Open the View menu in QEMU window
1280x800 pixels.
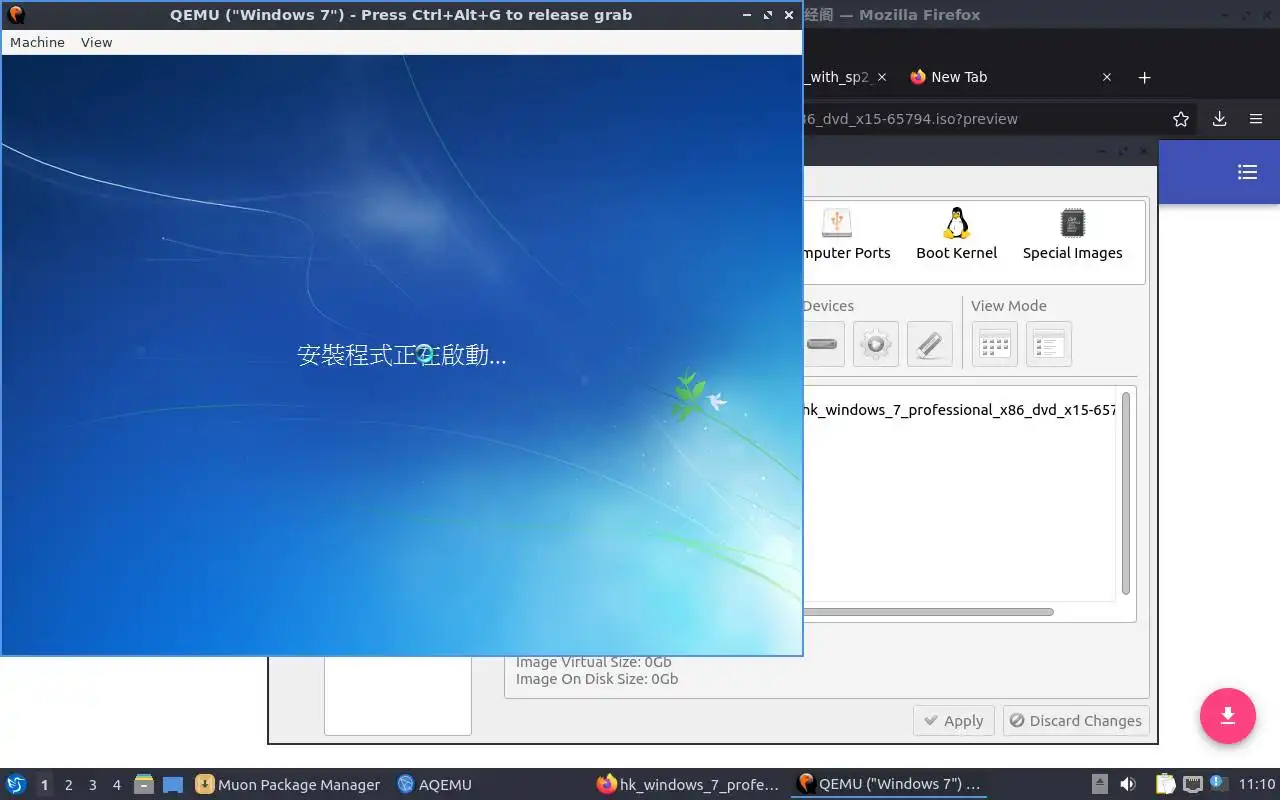click(96, 42)
